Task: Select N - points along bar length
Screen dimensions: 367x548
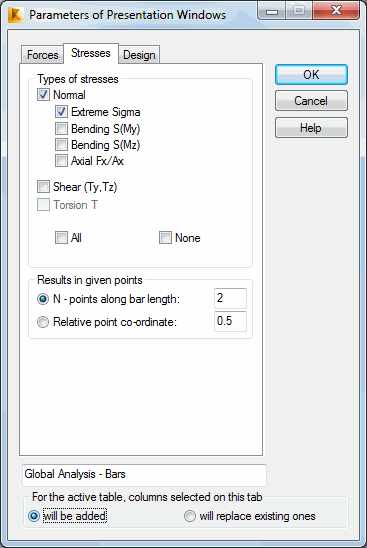Action: click(x=43, y=299)
